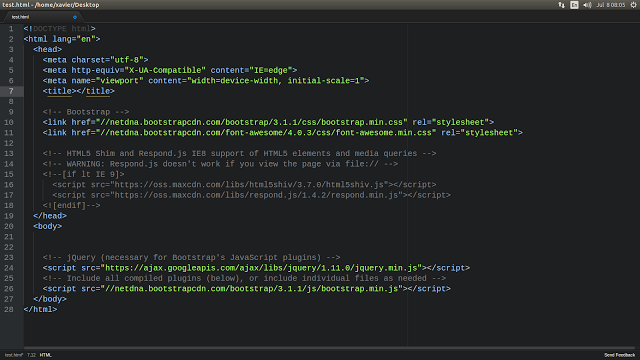Click the modified dot on test.html tab

point(75,17)
